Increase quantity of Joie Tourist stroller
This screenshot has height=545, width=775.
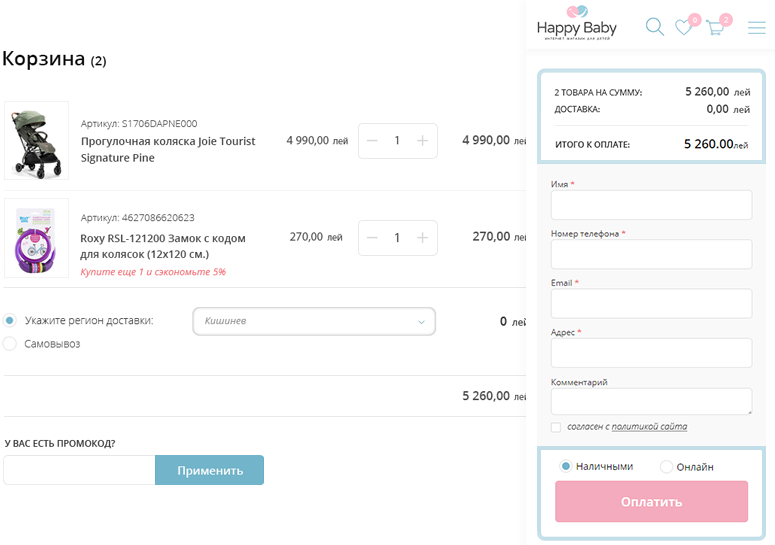422,141
